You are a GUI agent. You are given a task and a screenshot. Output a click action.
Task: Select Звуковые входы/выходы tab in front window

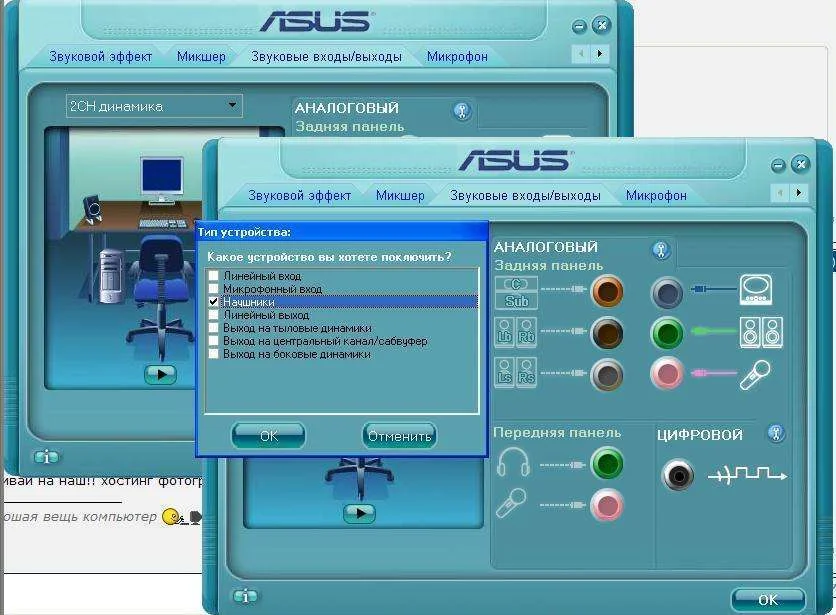525,195
